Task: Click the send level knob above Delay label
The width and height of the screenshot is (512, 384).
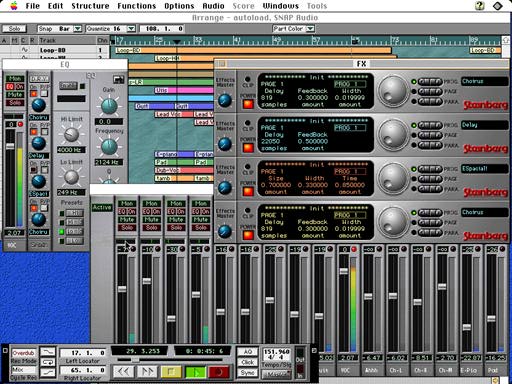Action: coord(39,144)
